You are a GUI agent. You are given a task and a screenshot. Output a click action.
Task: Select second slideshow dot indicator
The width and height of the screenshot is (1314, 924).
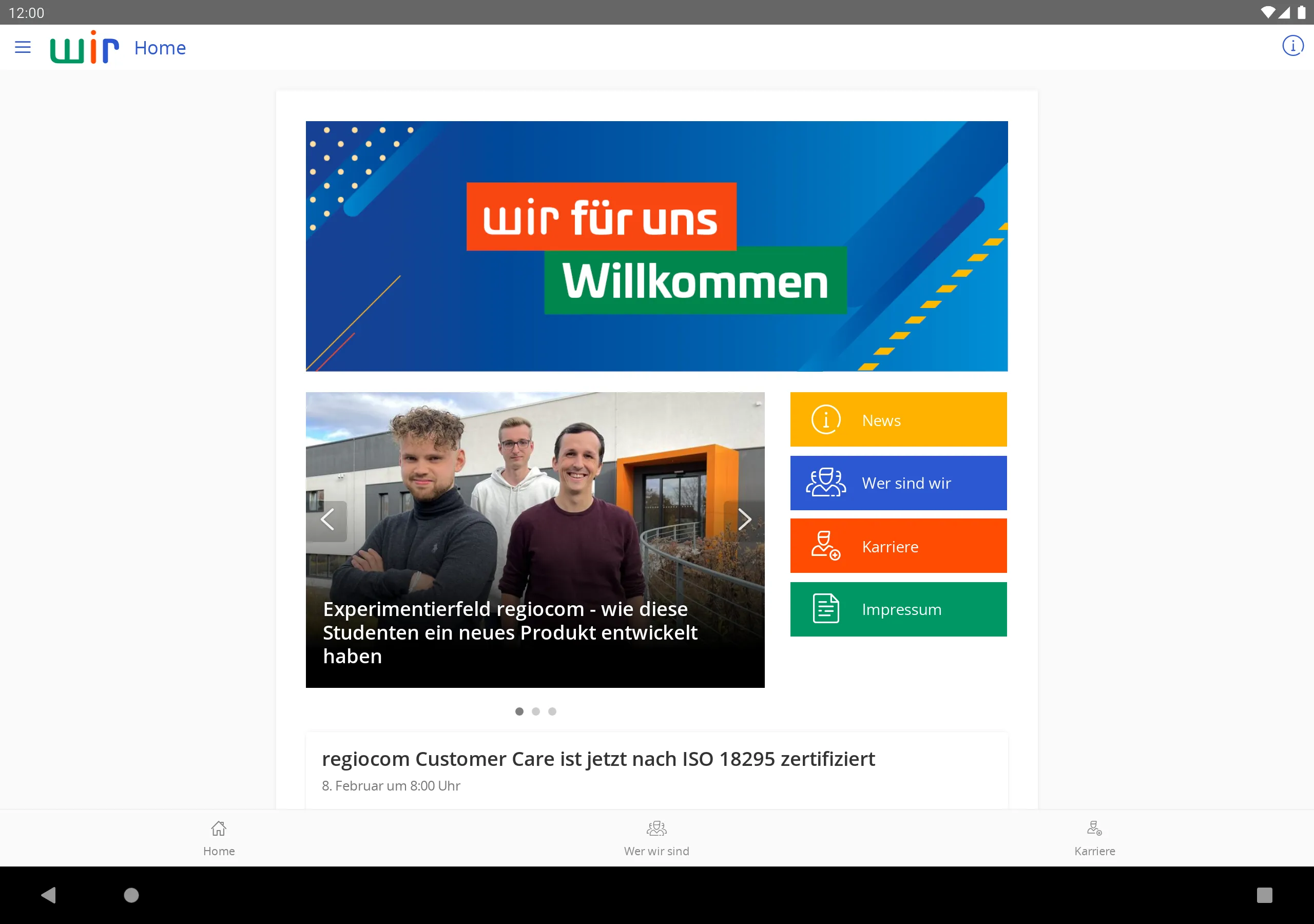coord(535,711)
